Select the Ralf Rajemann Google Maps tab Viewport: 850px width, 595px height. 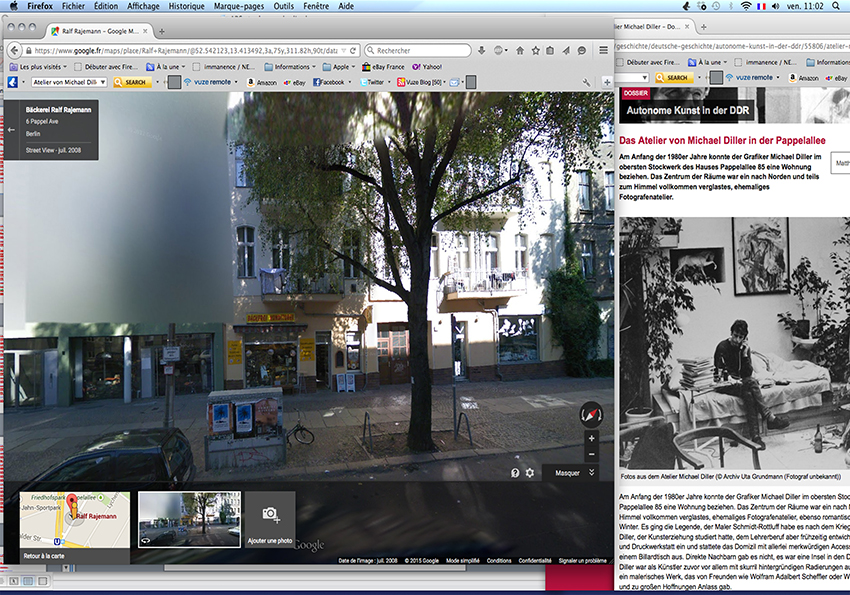[x=99, y=31]
